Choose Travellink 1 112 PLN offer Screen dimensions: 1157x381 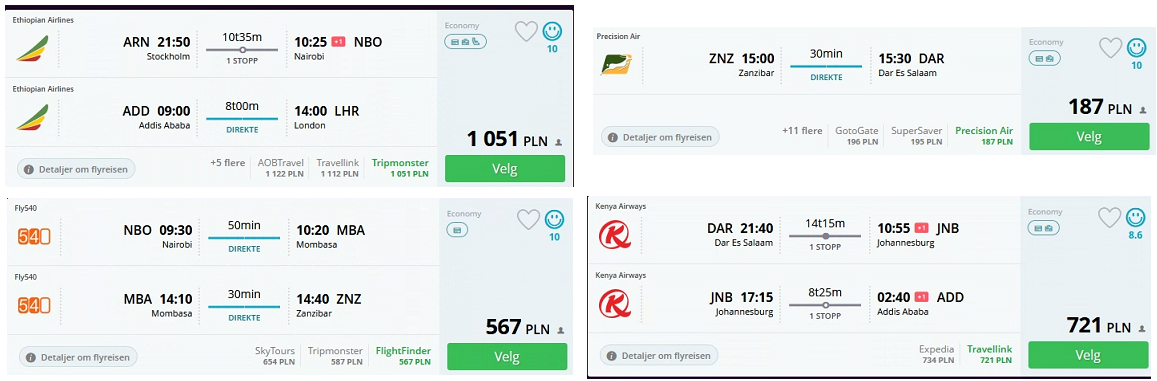[337, 168]
